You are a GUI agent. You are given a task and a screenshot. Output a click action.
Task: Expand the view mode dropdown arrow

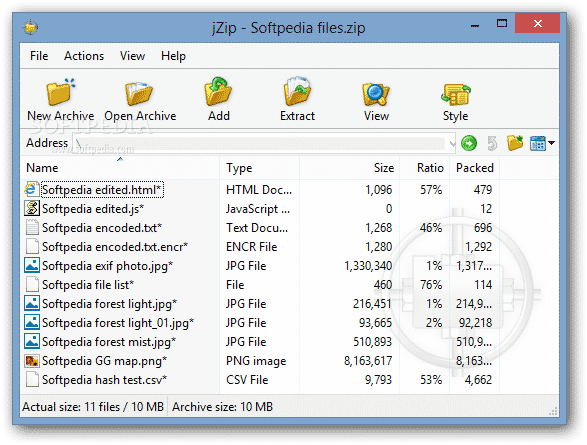[x=551, y=143]
